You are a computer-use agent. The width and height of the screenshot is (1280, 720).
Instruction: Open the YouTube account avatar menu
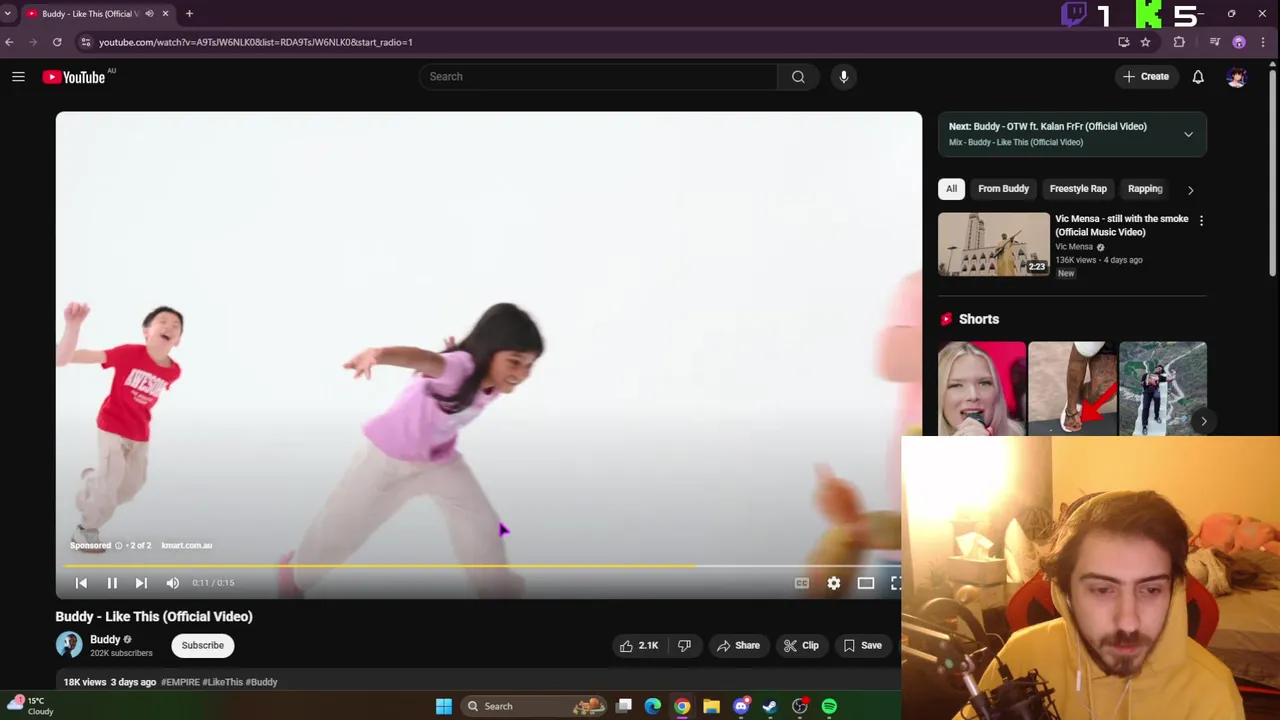tap(1237, 77)
